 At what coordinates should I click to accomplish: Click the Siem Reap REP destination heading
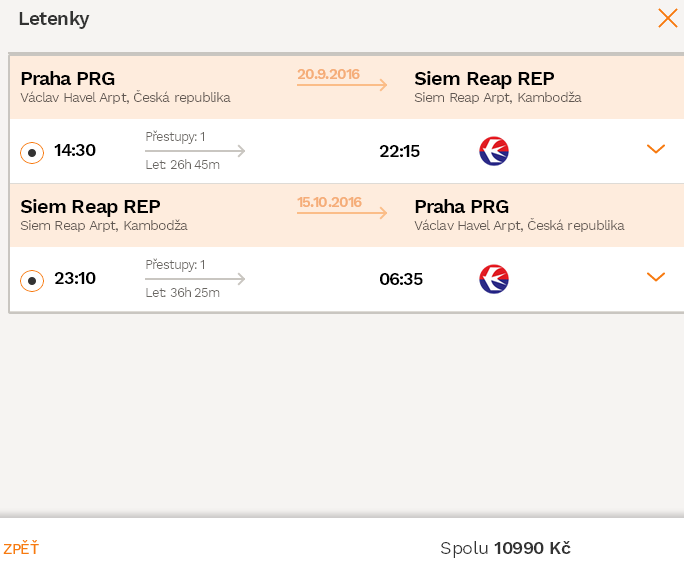coord(484,79)
